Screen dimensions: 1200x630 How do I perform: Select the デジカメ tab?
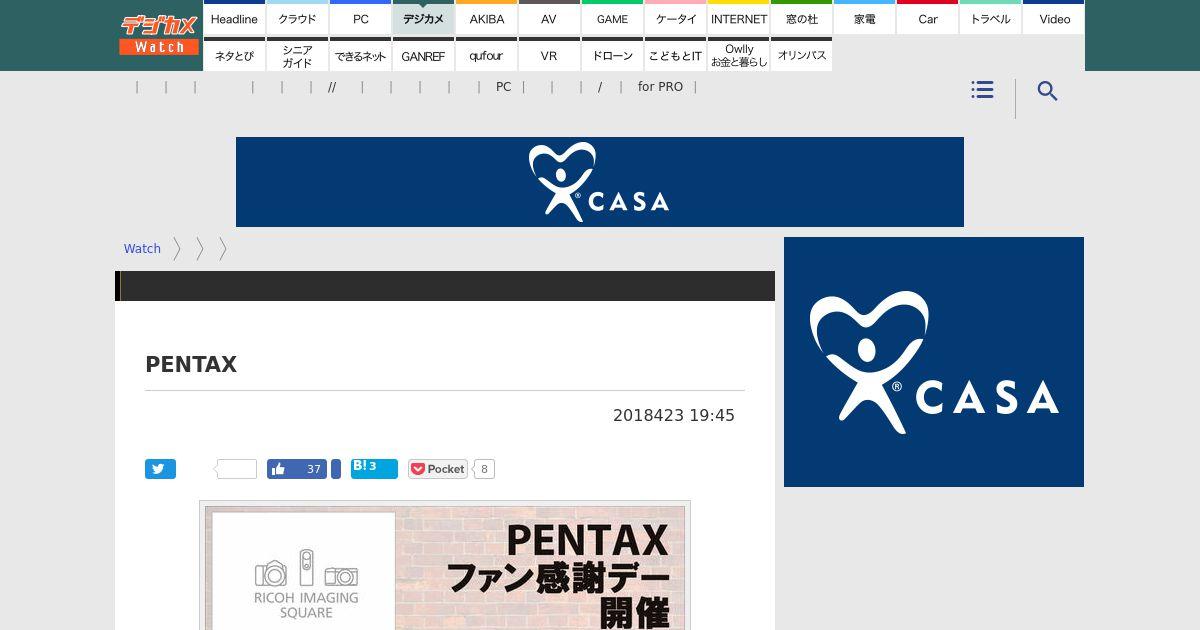point(423,19)
